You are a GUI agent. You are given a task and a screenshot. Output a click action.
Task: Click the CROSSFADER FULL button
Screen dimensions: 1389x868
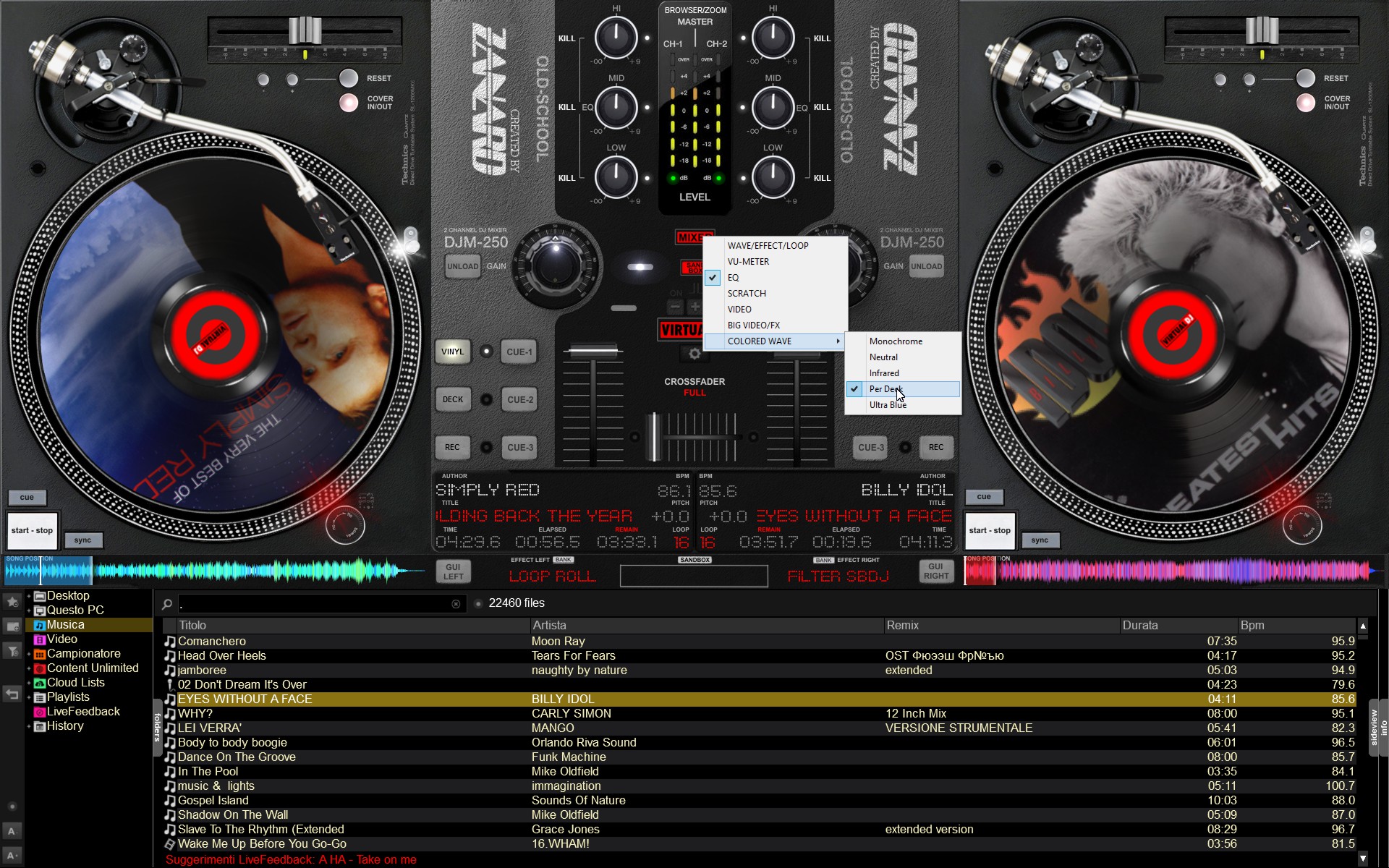coord(695,388)
